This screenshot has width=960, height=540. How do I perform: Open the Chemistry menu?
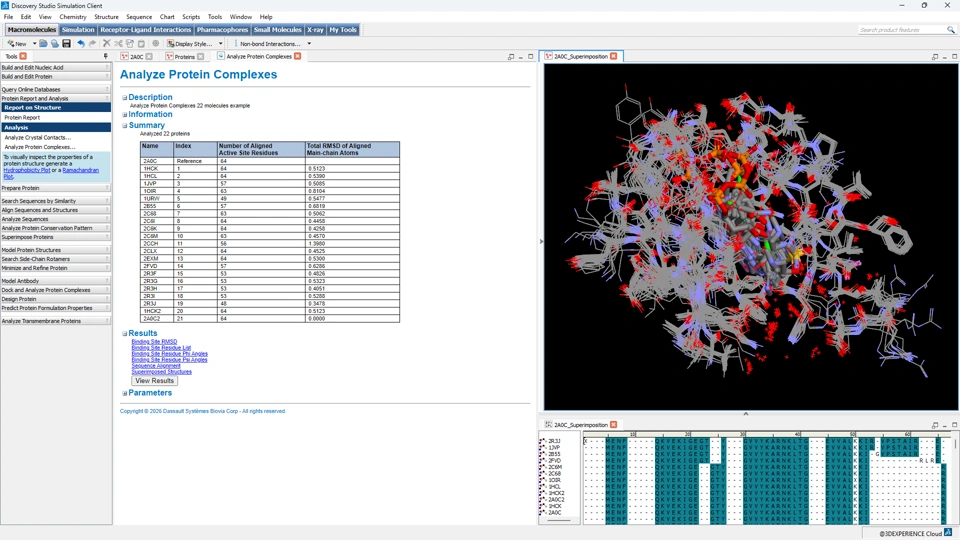[x=73, y=17]
